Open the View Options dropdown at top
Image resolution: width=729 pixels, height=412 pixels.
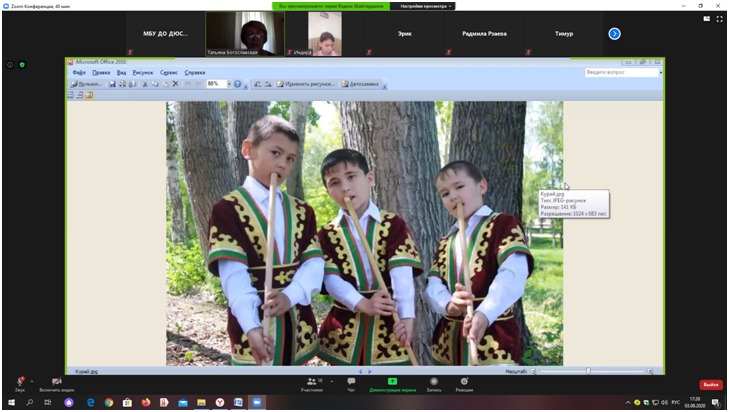[x=427, y=6]
